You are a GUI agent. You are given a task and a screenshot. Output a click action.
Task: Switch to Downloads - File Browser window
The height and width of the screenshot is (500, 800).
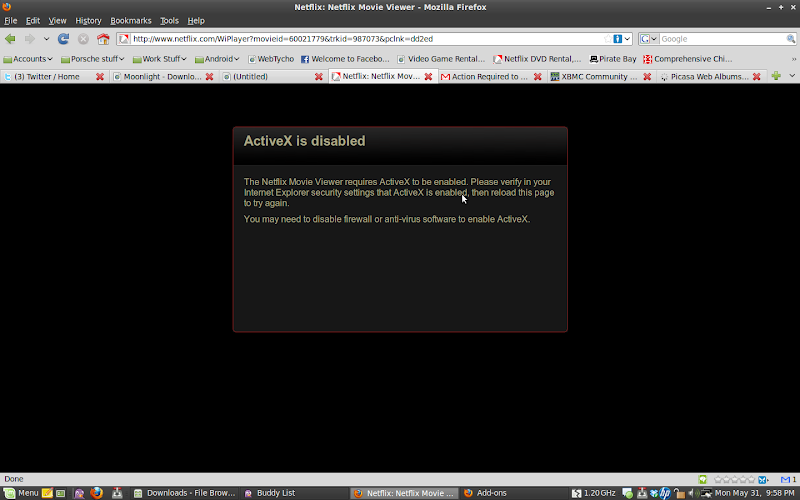click(x=184, y=493)
